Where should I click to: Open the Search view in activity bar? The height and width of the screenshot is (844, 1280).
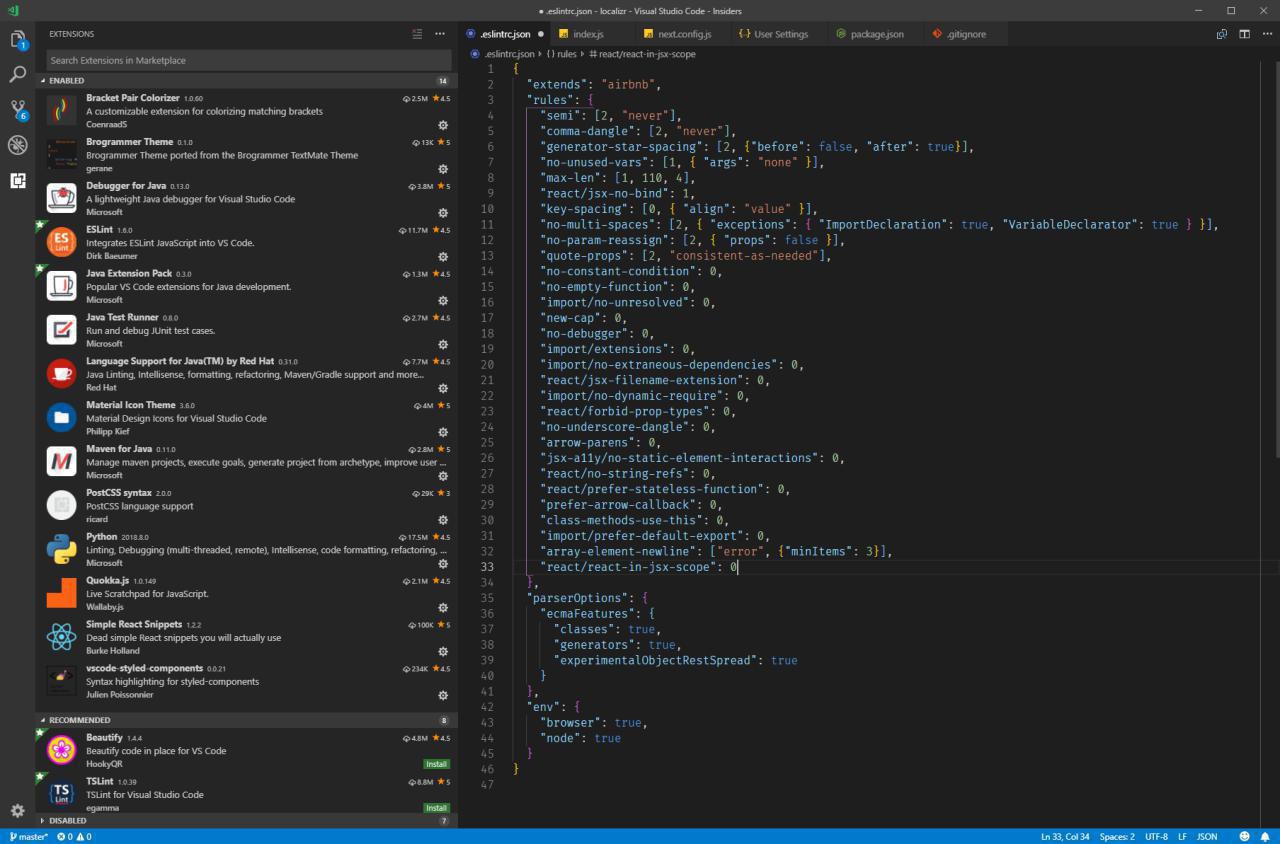(x=17, y=75)
